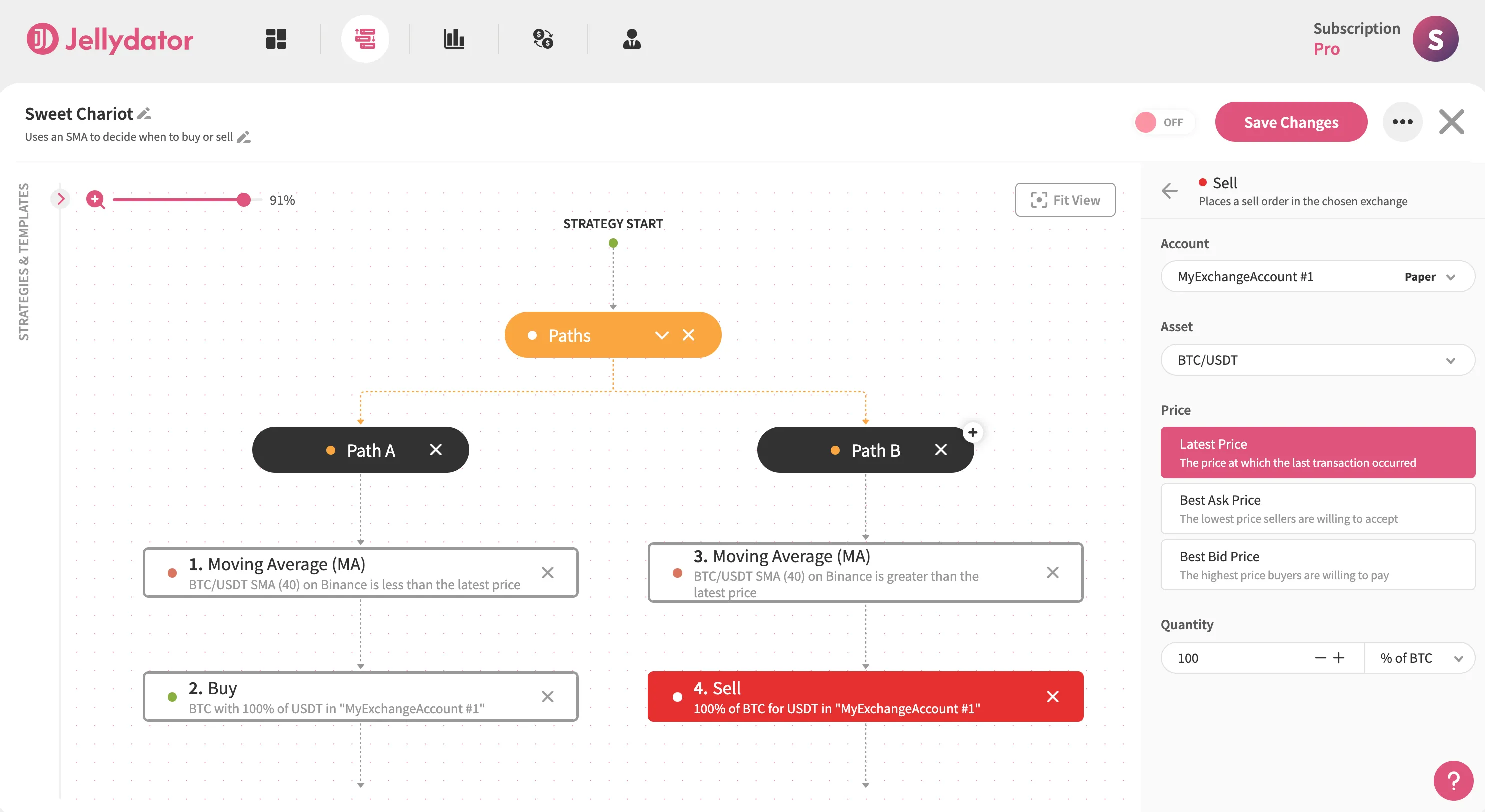Image resolution: width=1485 pixels, height=812 pixels.
Task: Expand the Strategies & Templates sidebar
Action: [61, 199]
